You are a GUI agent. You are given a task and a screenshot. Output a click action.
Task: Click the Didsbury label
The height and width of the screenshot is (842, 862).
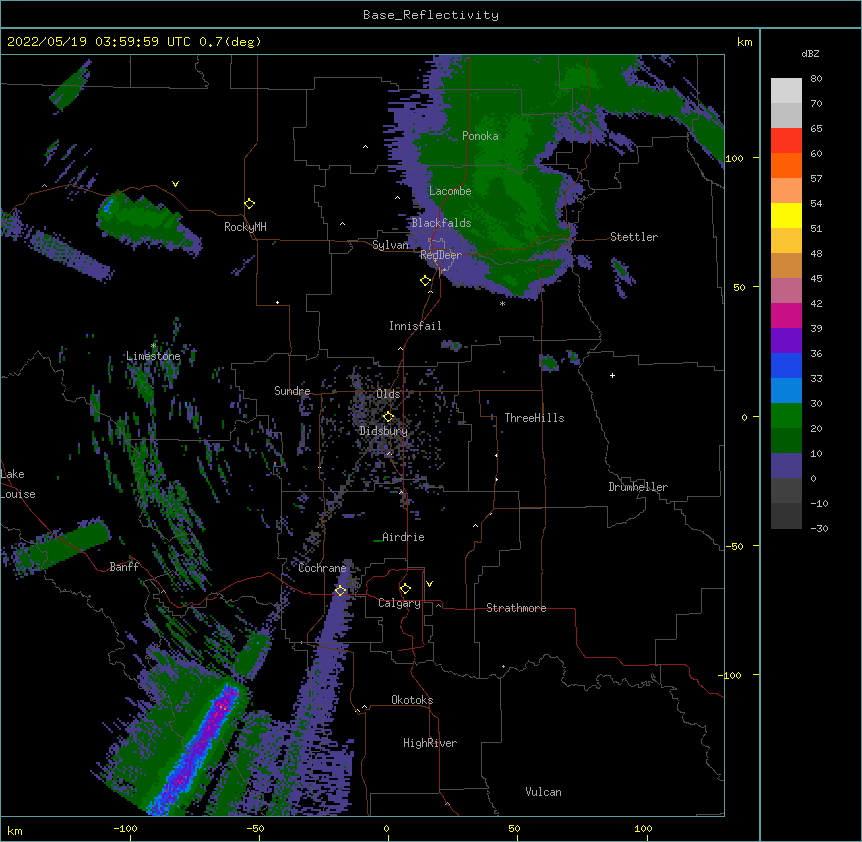click(383, 431)
